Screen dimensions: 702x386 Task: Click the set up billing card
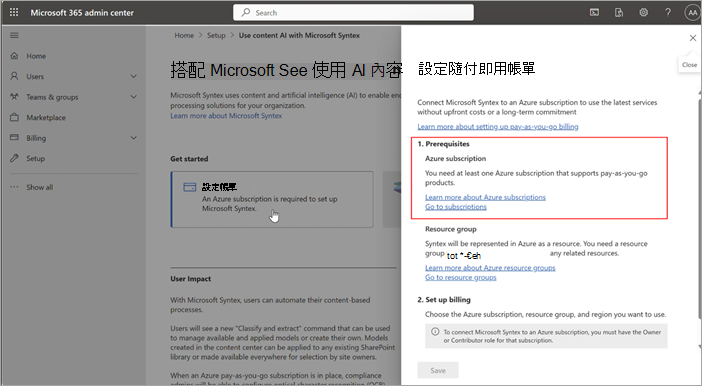(x=272, y=199)
